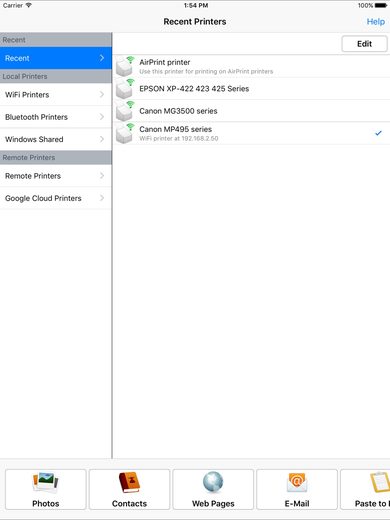The height and width of the screenshot is (520, 390).
Task: Open Bluetooth Printers list
Action: click(x=56, y=117)
